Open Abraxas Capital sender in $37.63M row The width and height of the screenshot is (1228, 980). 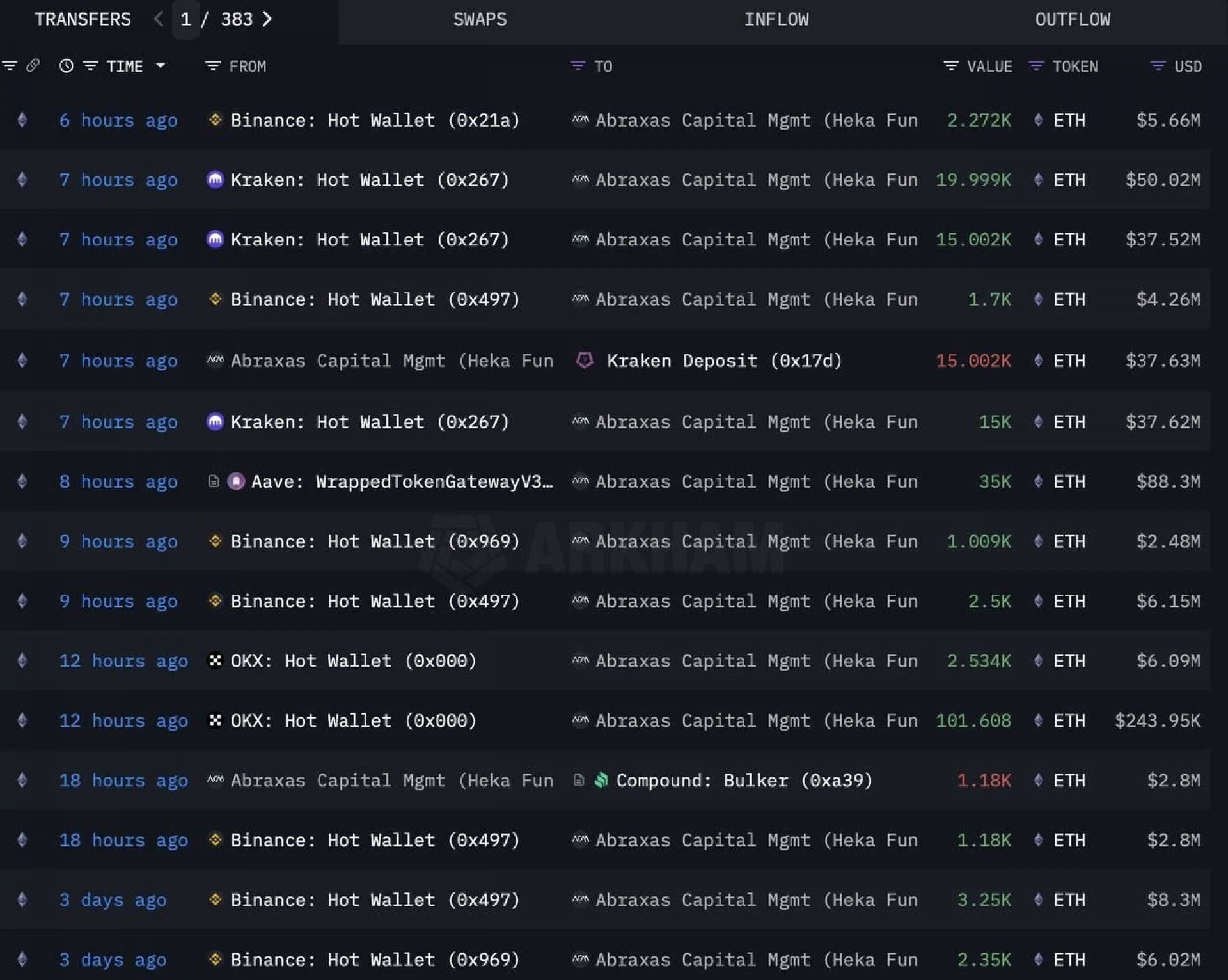tap(391, 361)
